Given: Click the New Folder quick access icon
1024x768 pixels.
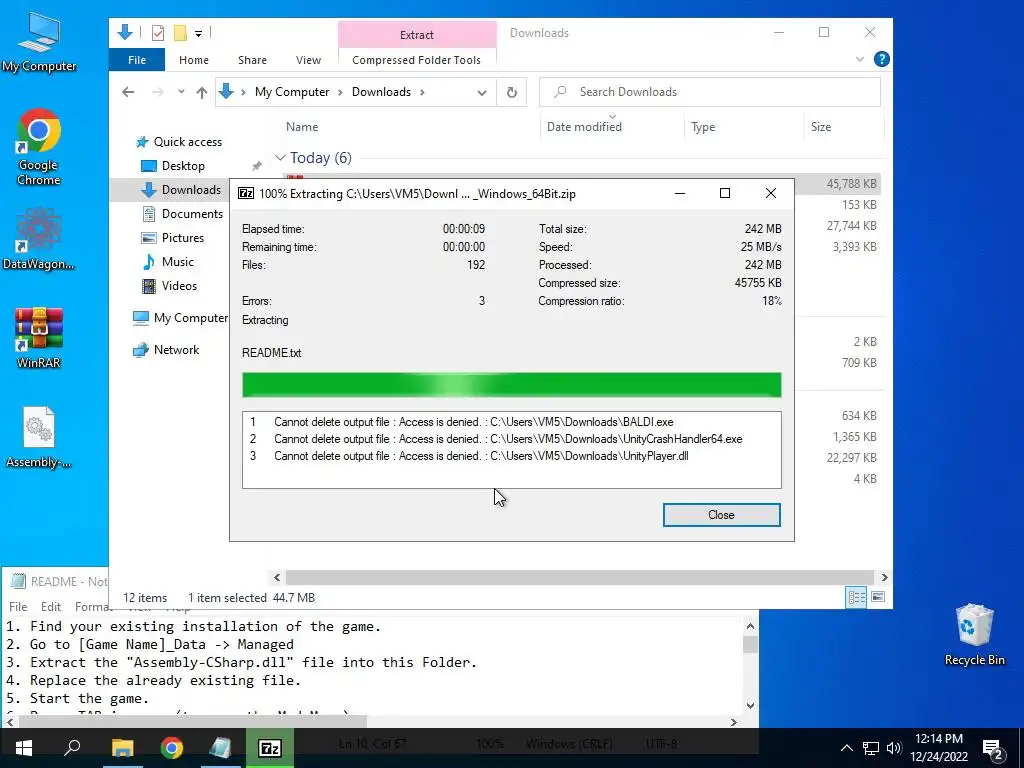Looking at the screenshot, I should click(180, 33).
